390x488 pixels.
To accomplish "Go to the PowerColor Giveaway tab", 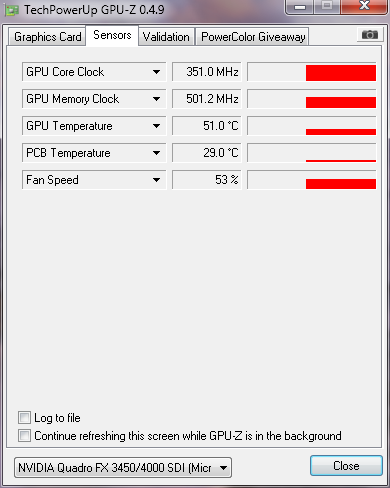I will 253,36.
